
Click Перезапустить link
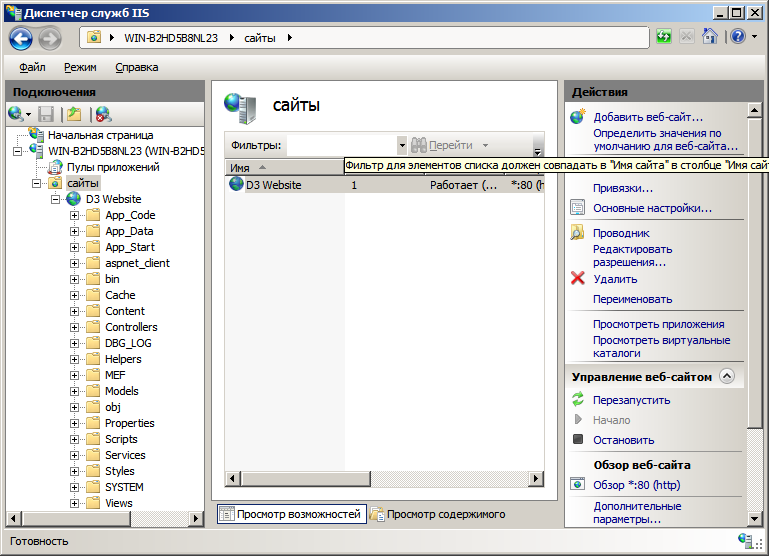pos(632,400)
